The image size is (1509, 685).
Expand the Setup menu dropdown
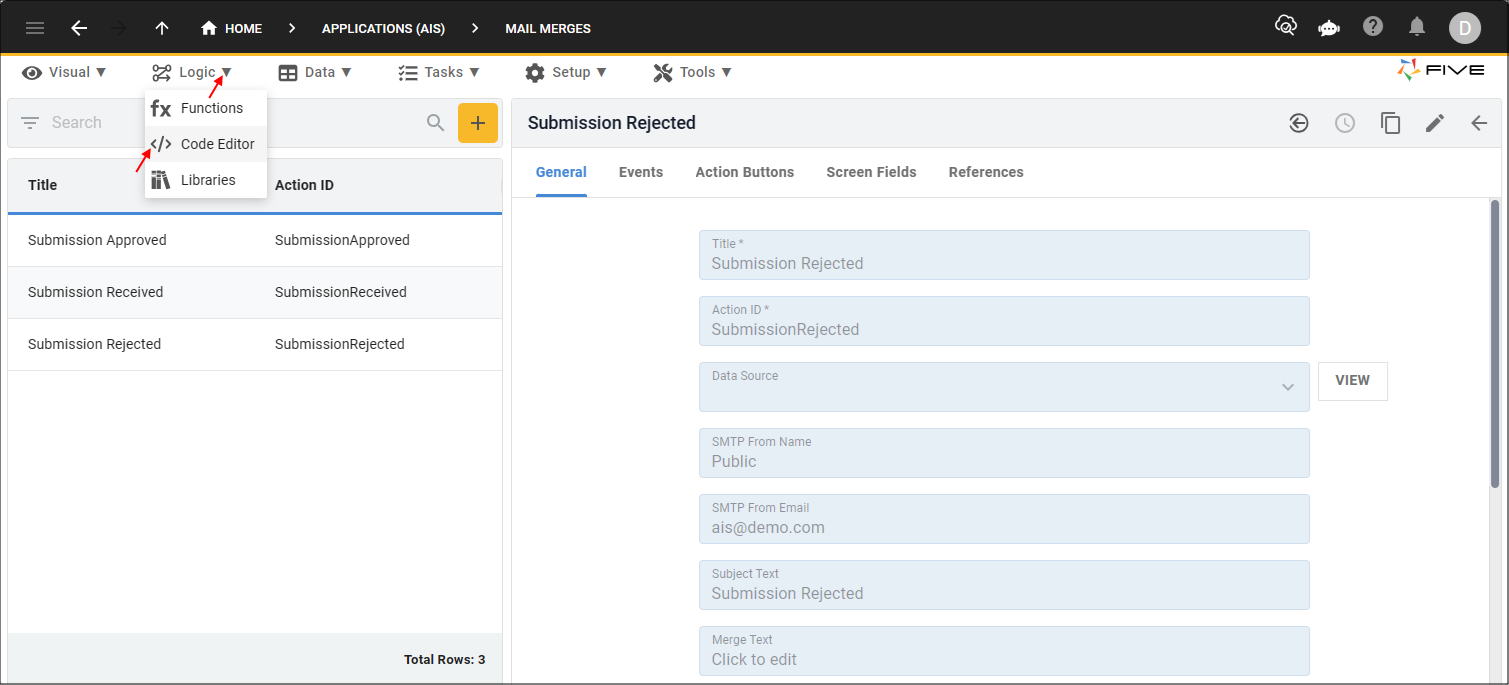tap(566, 72)
